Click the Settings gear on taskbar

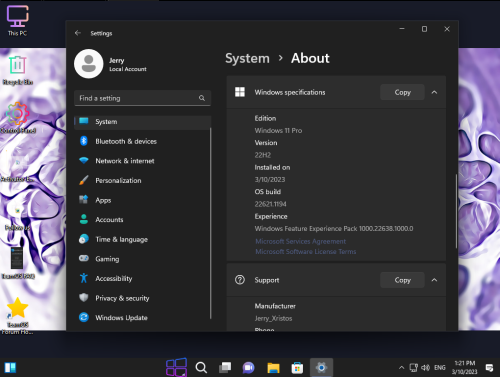pyautogui.click(x=321, y=368)
